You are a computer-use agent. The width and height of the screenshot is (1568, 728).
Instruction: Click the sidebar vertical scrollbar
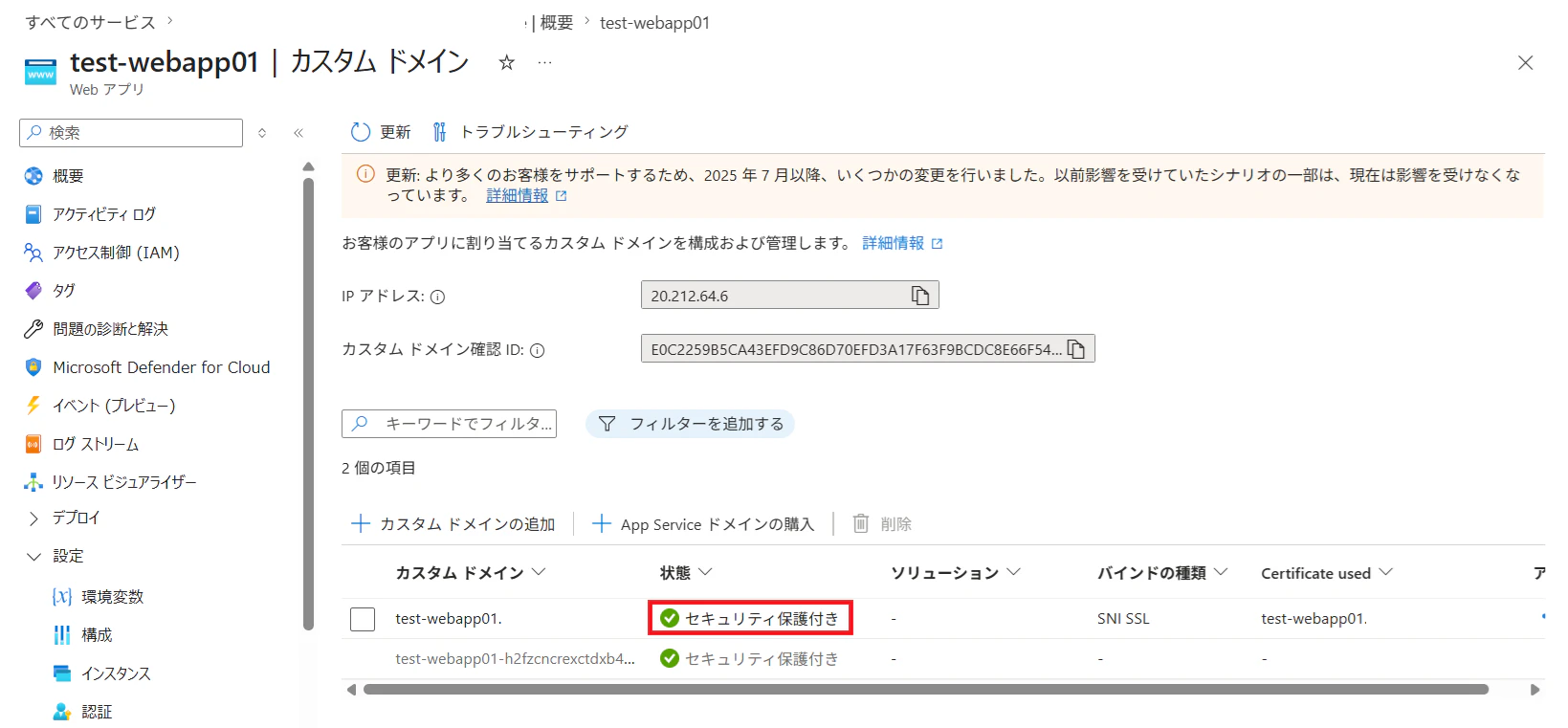[x=308, y=405]
